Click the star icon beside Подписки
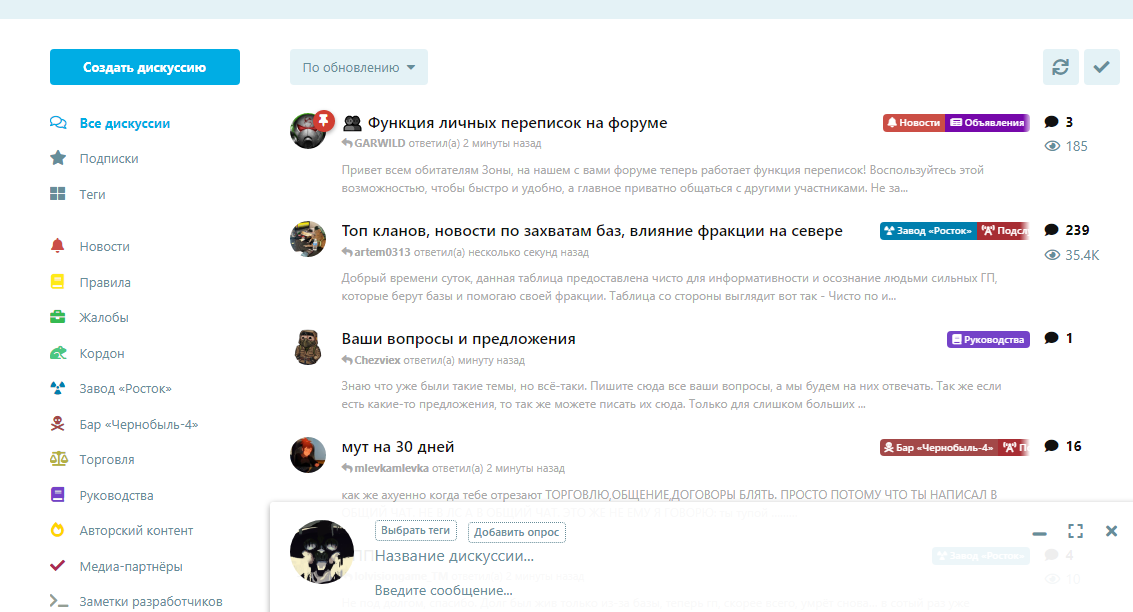This screenshot has width=1133, height=612. tap(58, 158)
